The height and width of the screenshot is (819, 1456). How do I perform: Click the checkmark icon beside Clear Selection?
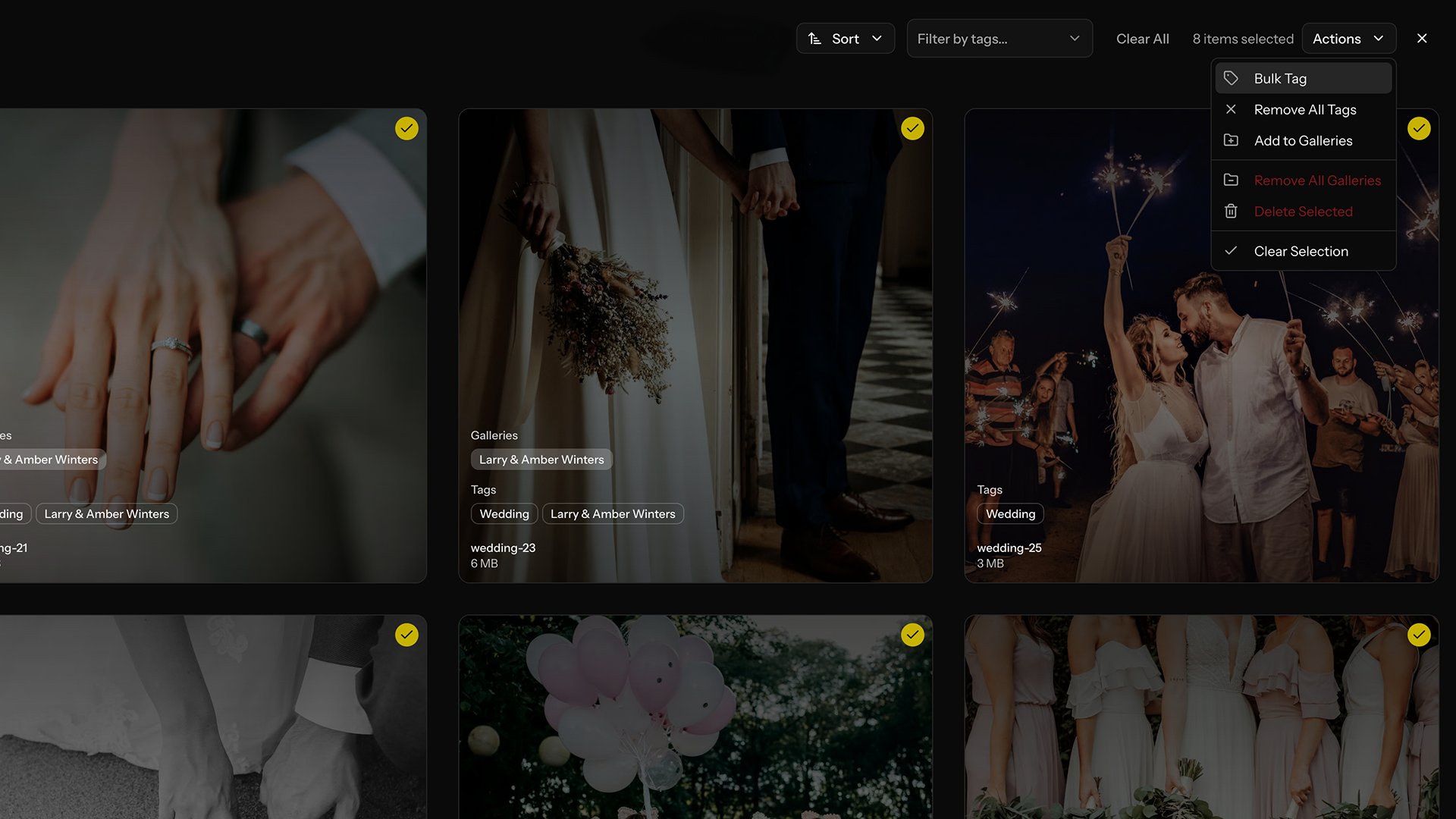point(1231,250)
